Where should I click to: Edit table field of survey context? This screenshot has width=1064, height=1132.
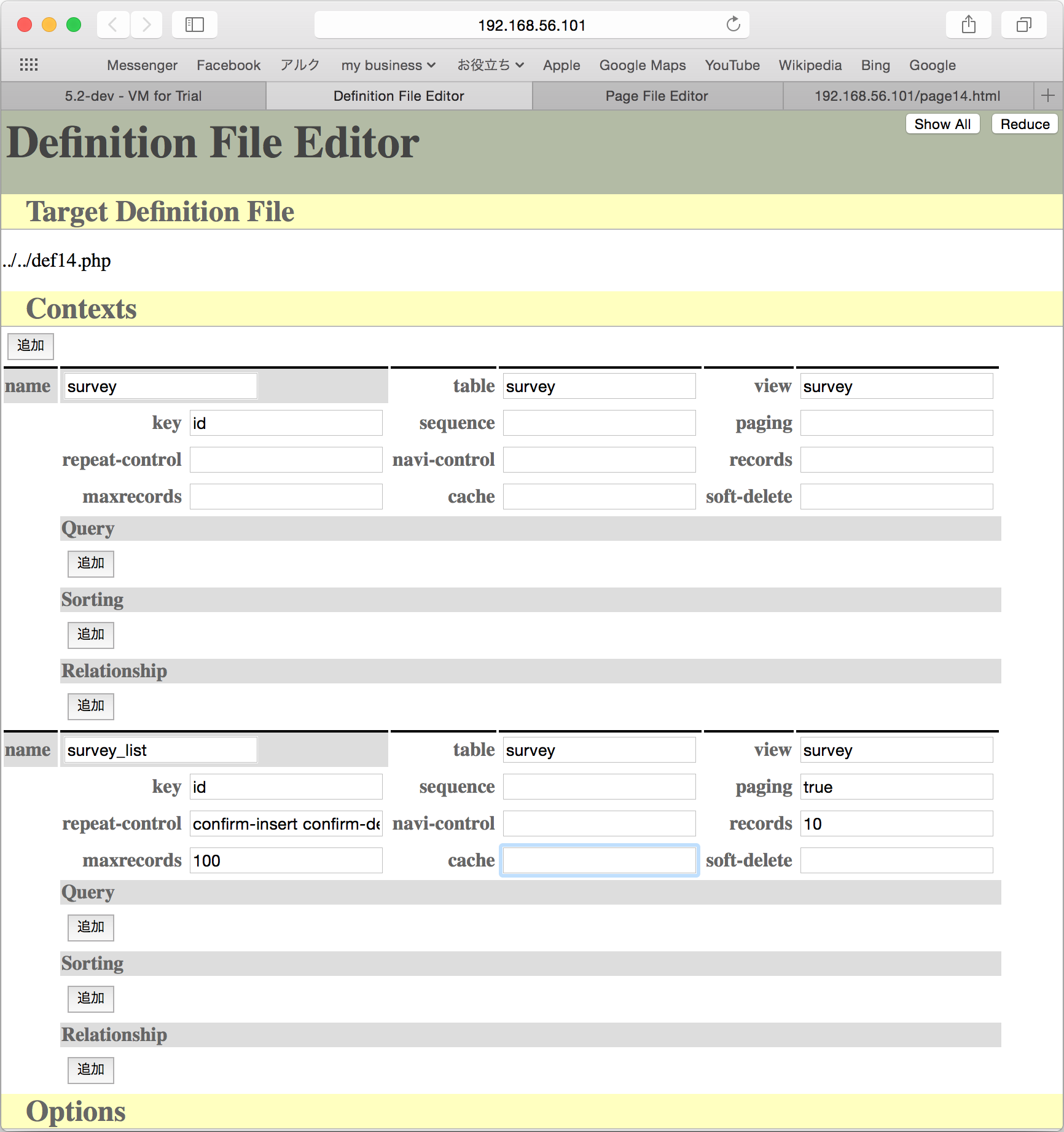599,387
